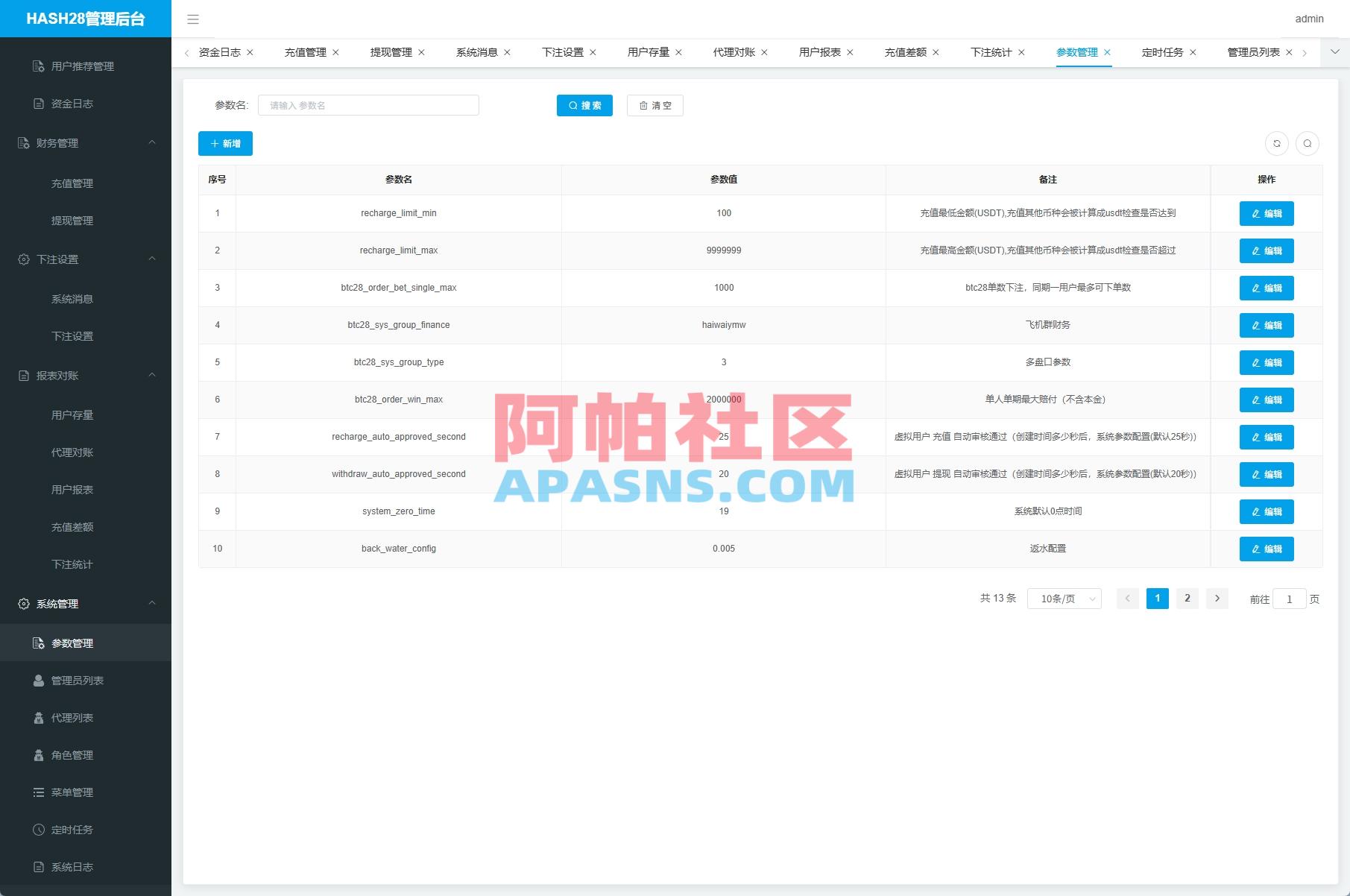Viewport: 1350px width, 896px height.
Task: Close the 代理对账 tab
Action: pos(763,52)
